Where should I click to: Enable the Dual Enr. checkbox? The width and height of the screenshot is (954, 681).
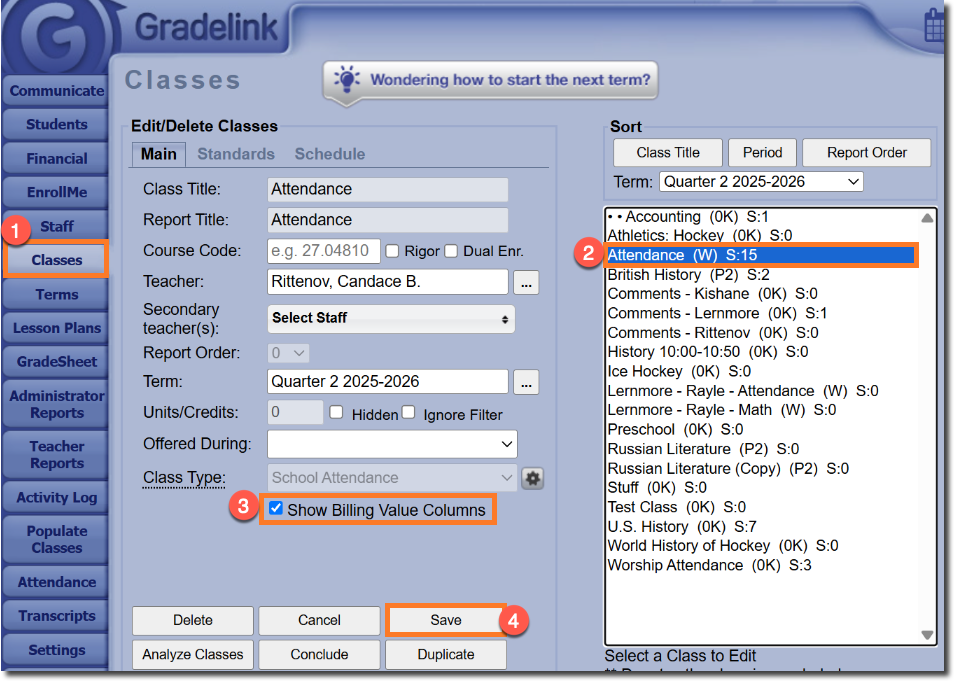(451, 251)
